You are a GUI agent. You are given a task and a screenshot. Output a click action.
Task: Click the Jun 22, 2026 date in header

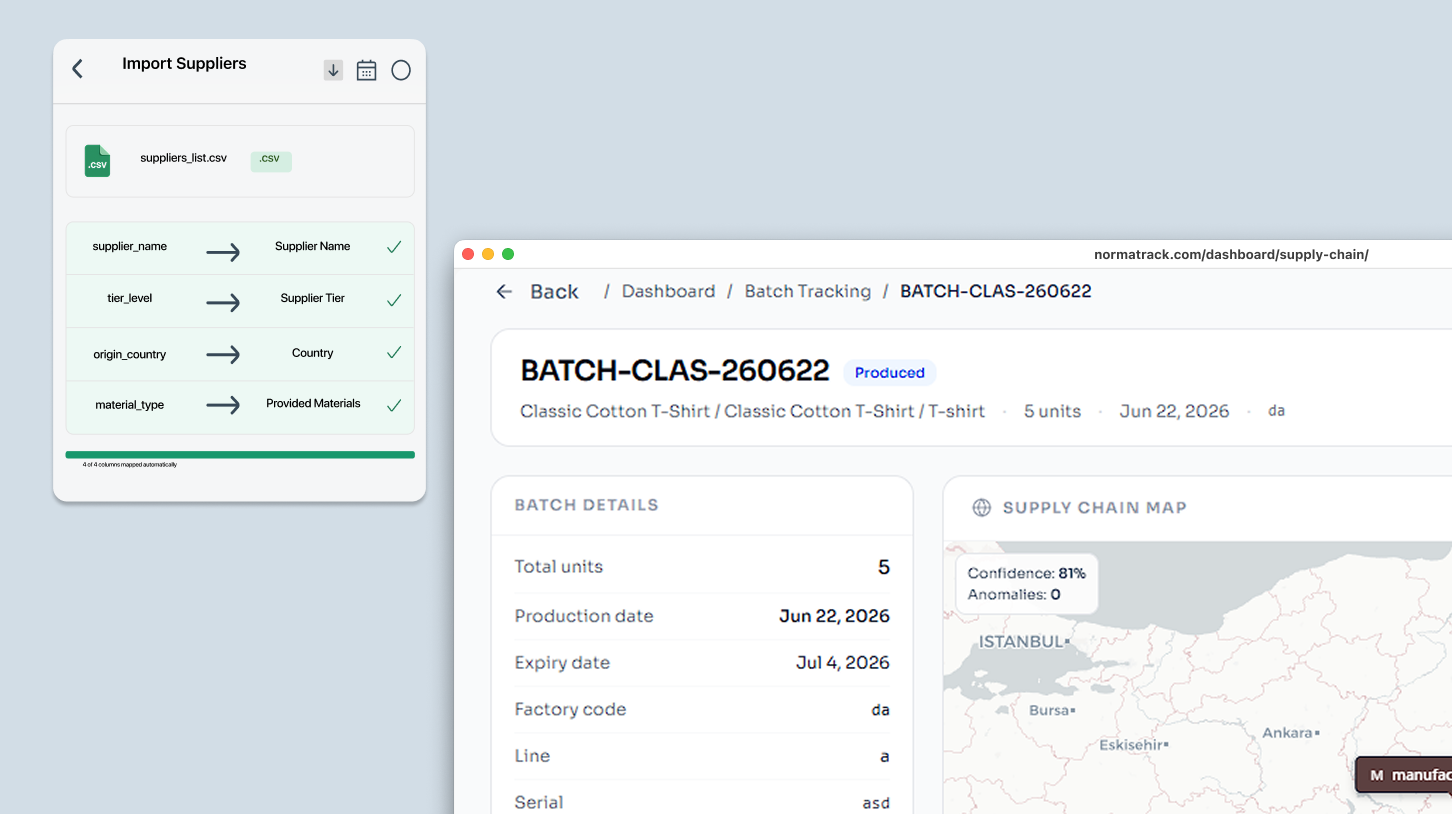pyautogui.click(x=1174, y=411)
